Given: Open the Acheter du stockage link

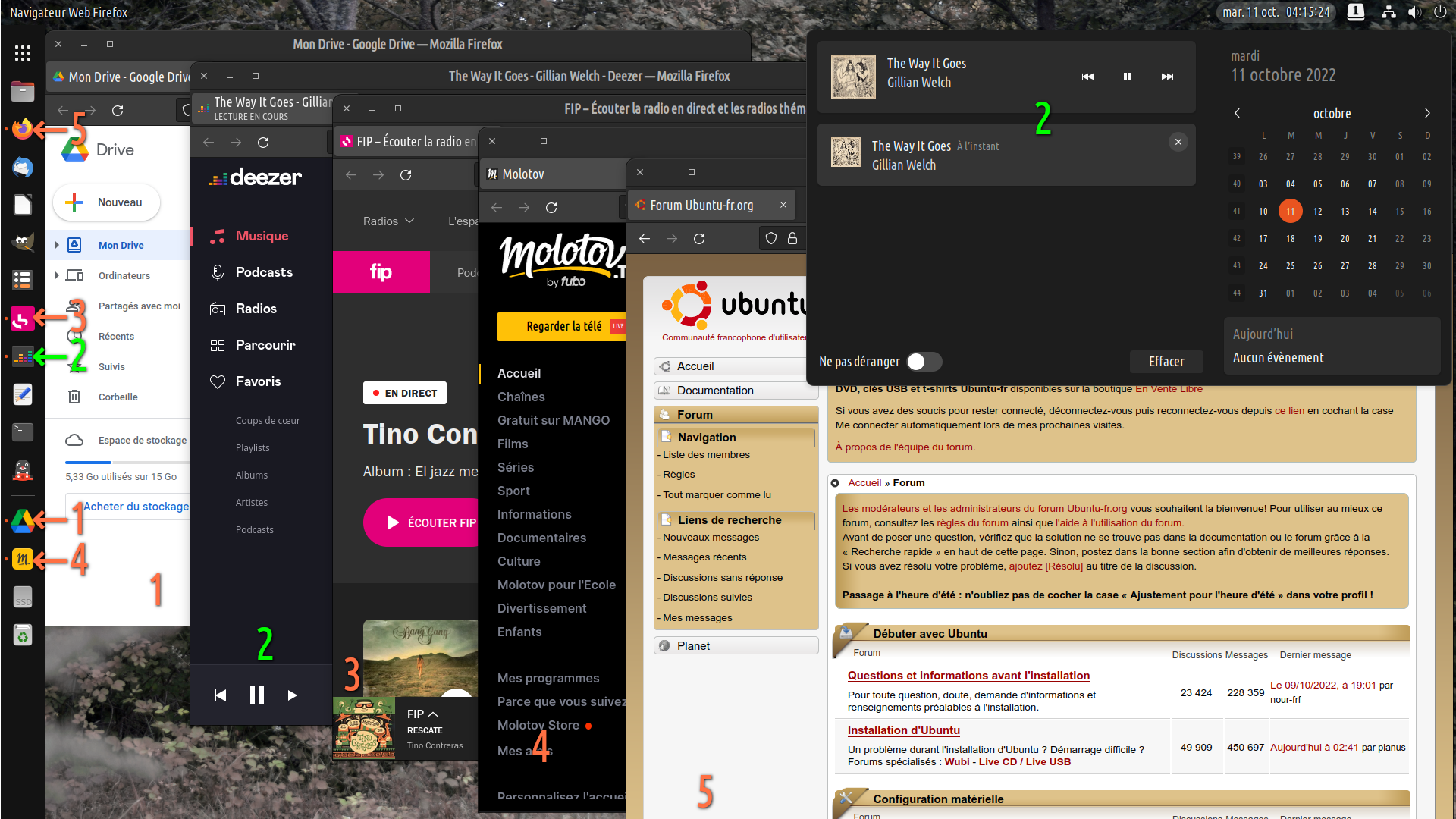Looking at the screenshot, I should (136, 507).
